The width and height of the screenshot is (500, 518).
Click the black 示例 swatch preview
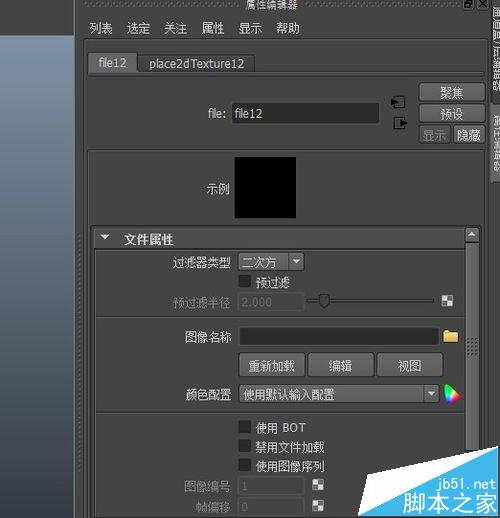click(265, 188)
